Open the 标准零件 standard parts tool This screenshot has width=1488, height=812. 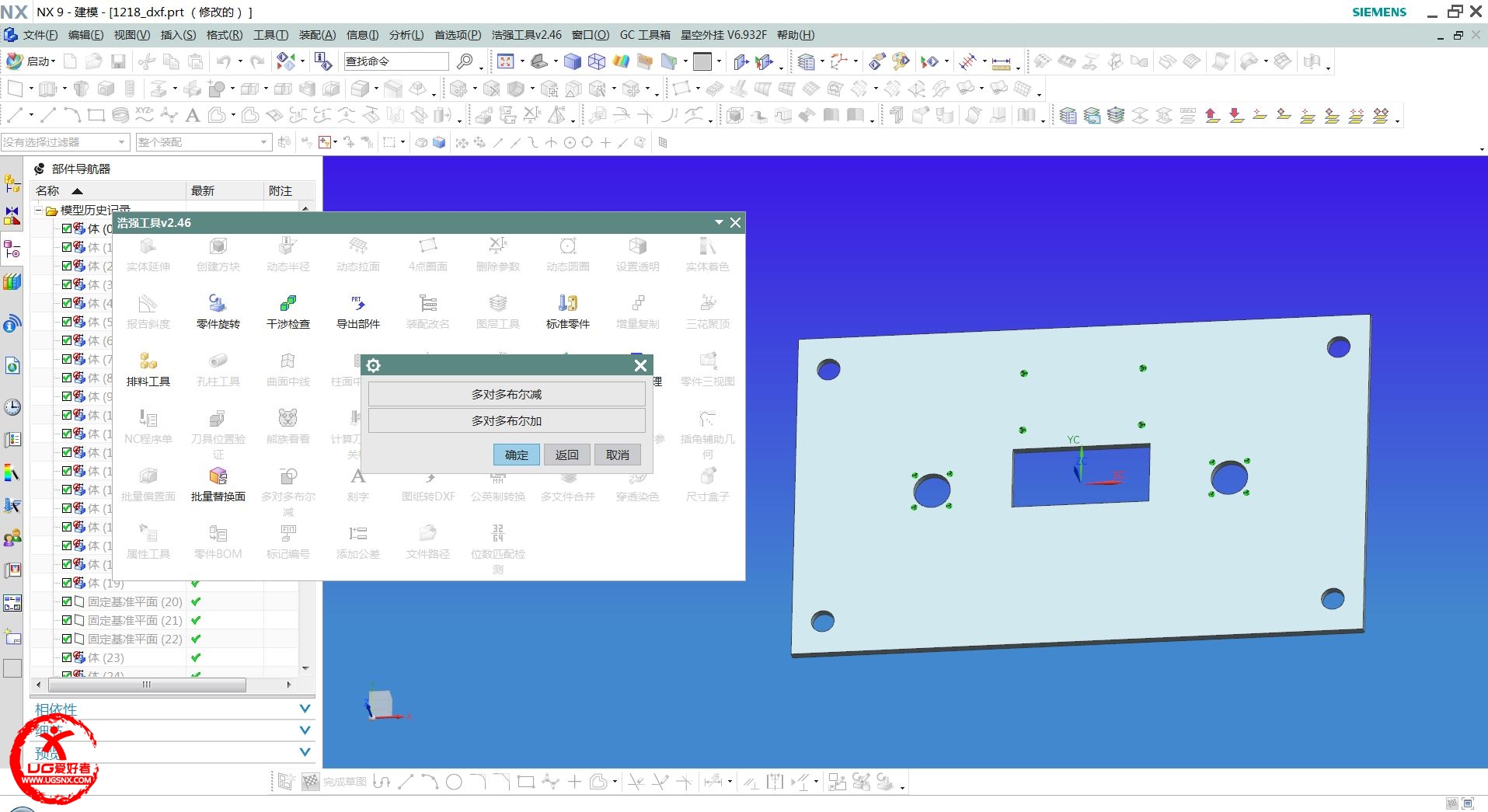click(567, 303)
